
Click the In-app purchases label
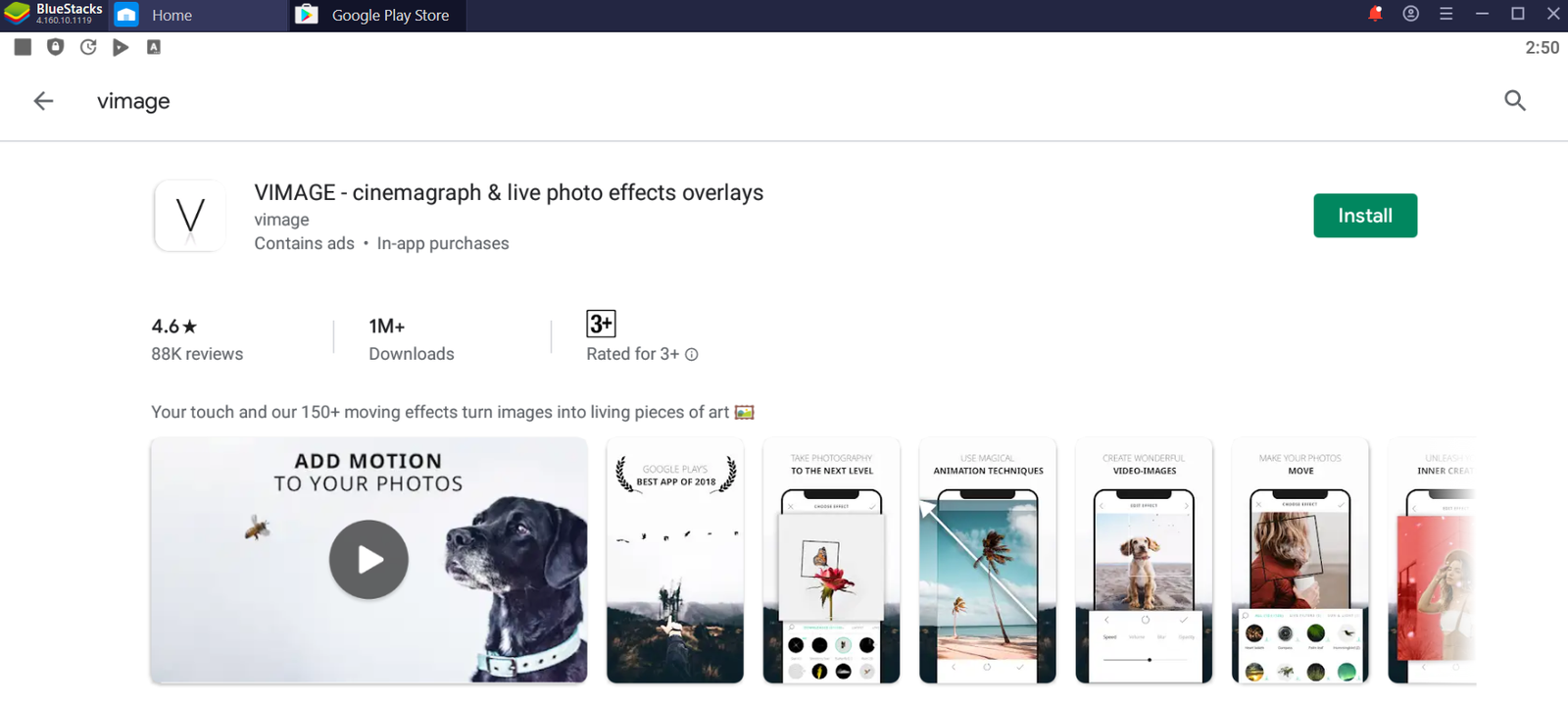(443, 243)
